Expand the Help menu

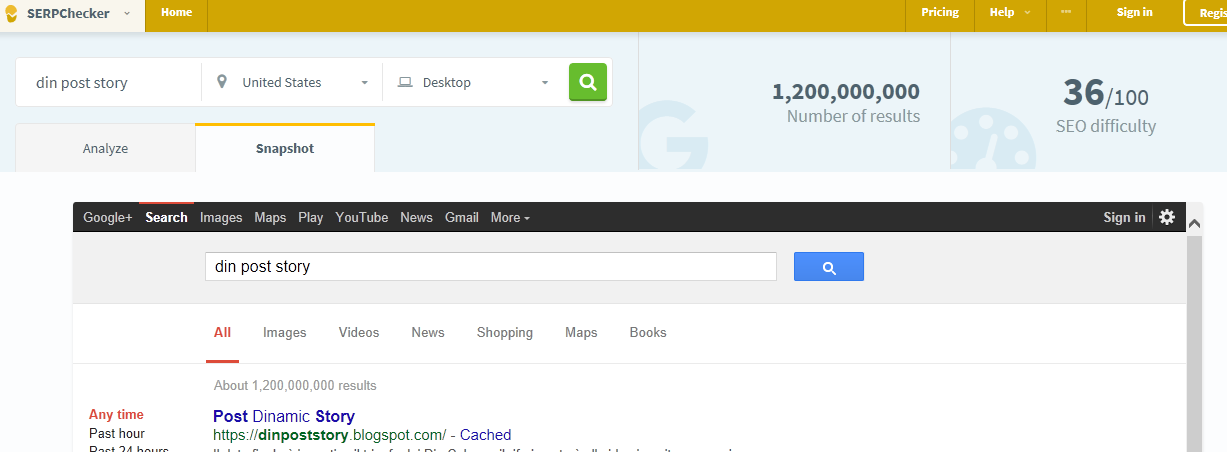1010,12
